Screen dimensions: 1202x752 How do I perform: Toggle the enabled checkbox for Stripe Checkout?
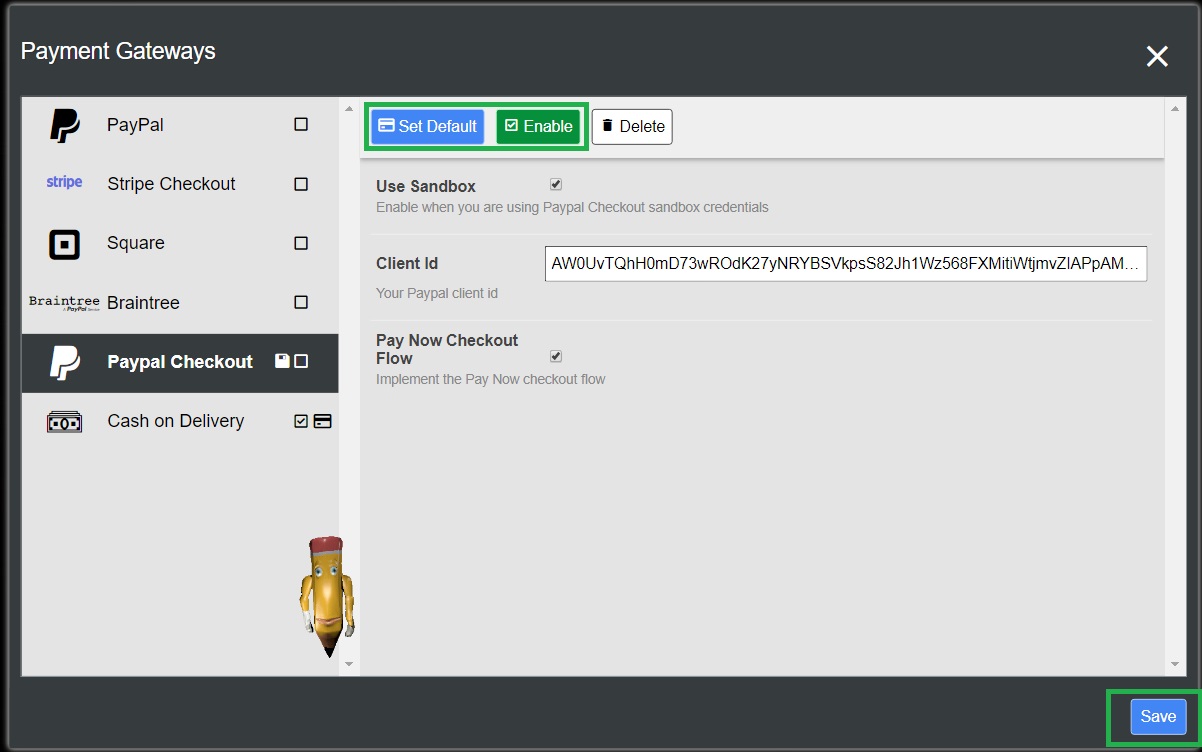[x=301, y=185]
